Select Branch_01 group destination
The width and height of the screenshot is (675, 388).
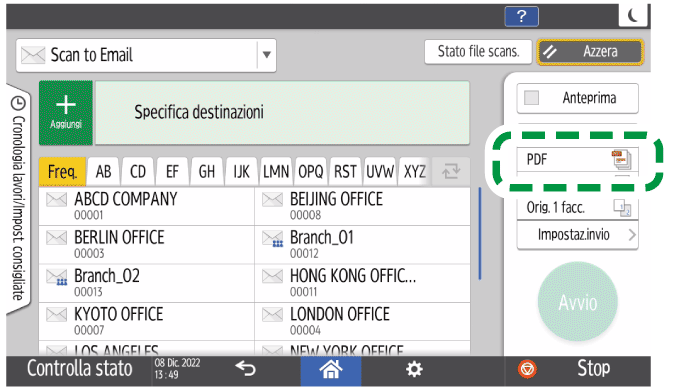tap(362, 245)
